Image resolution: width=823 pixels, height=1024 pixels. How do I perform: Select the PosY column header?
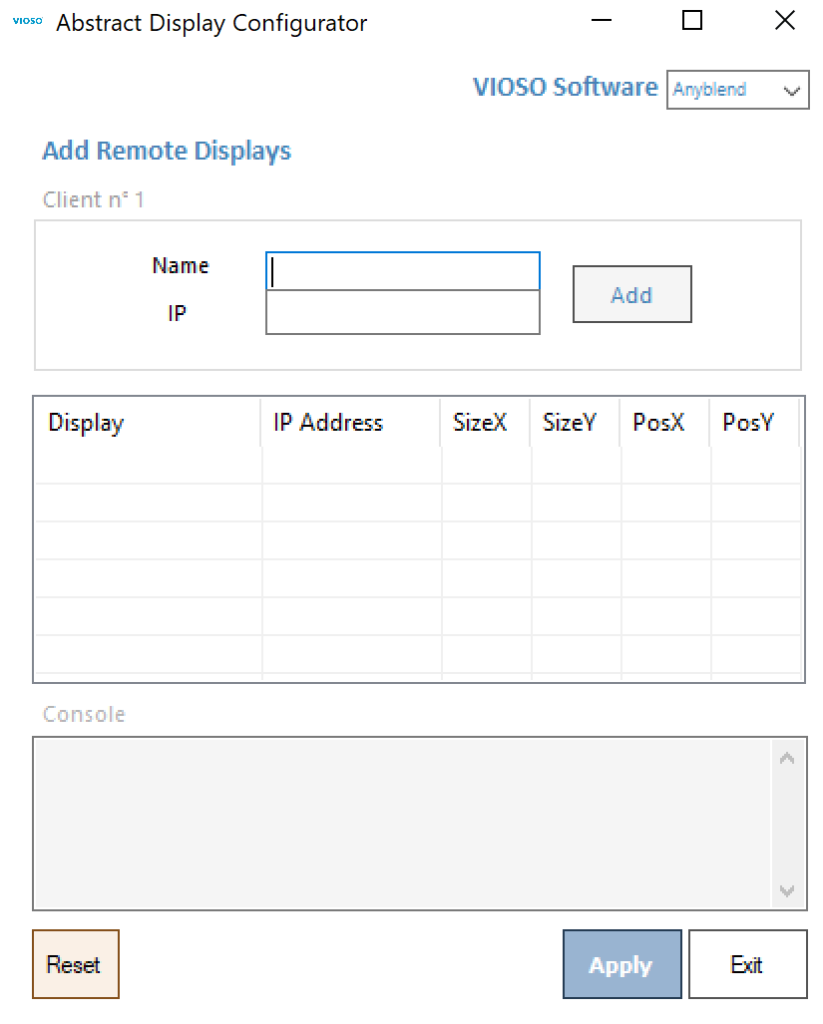pyautogui.click(x=754, y=423)
